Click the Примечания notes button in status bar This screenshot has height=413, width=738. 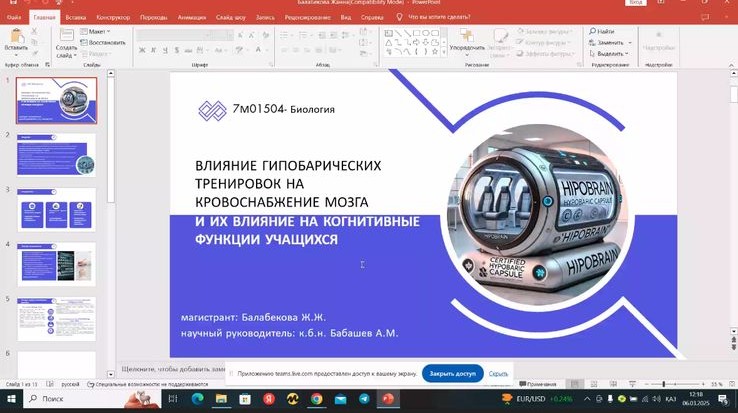[537, 384]
